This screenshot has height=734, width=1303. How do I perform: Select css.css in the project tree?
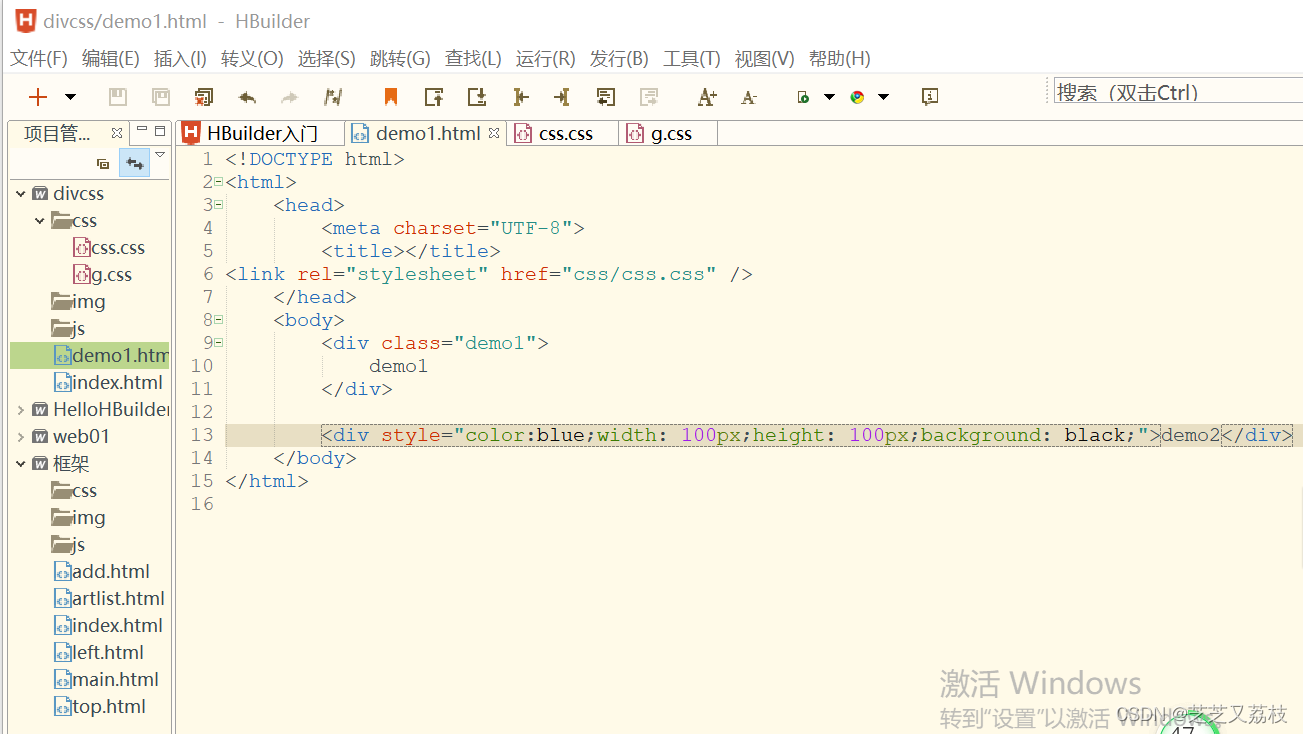pyautogui.click(x=110, y=248)
